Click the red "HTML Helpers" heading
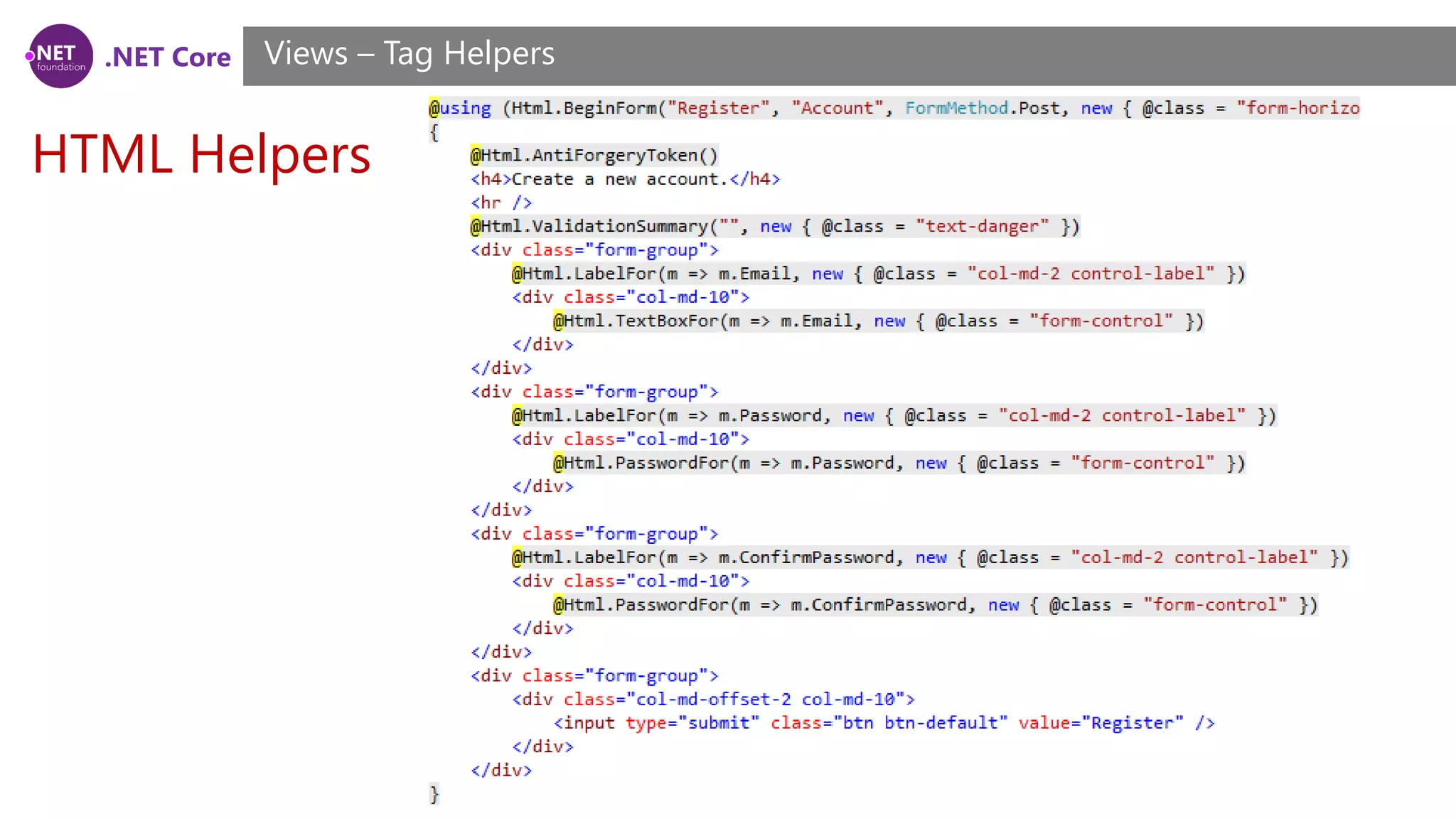The height and width of the screenshot is (819, 1456). 201,154
